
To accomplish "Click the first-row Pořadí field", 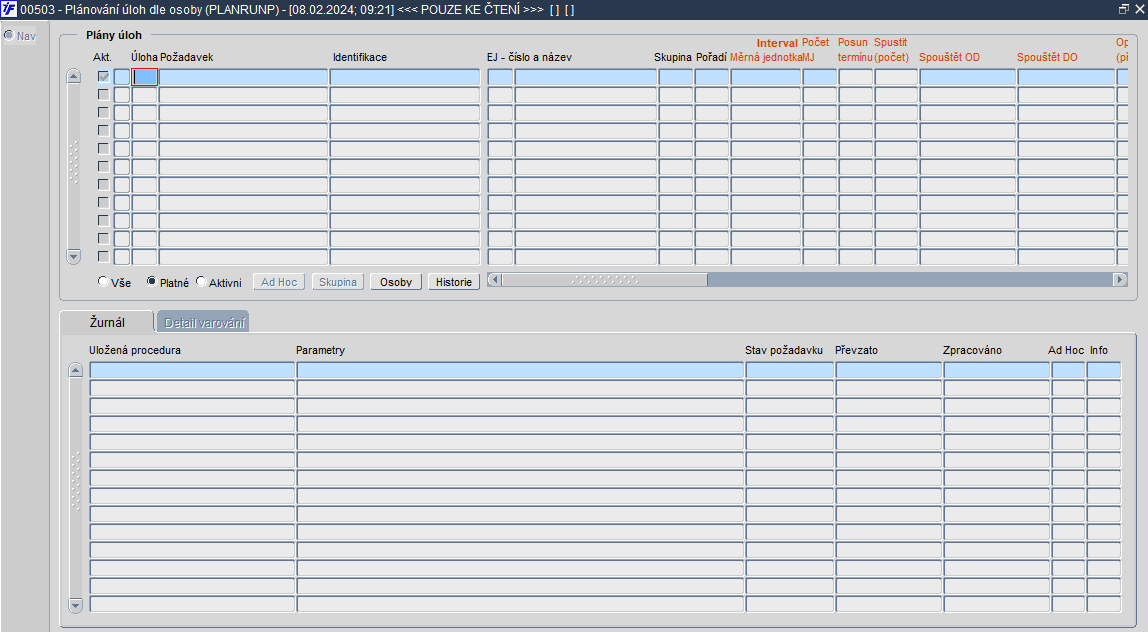I will coord(711,77).
